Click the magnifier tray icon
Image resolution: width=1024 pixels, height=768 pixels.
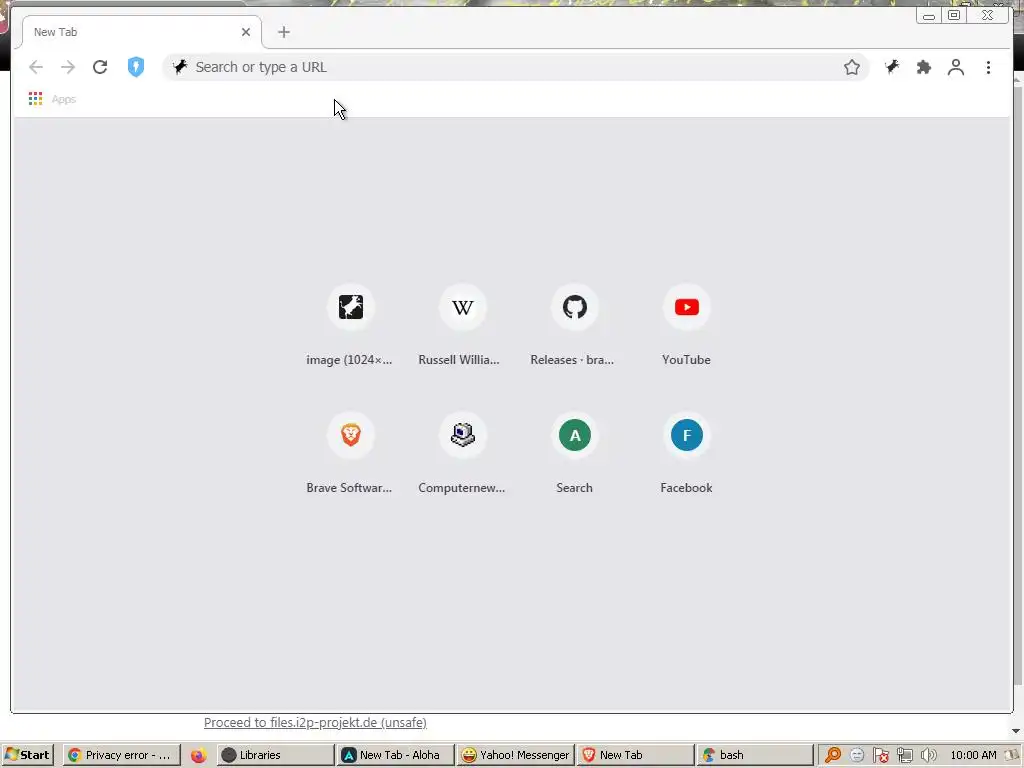pyautogui.click(x=833, y=755)
